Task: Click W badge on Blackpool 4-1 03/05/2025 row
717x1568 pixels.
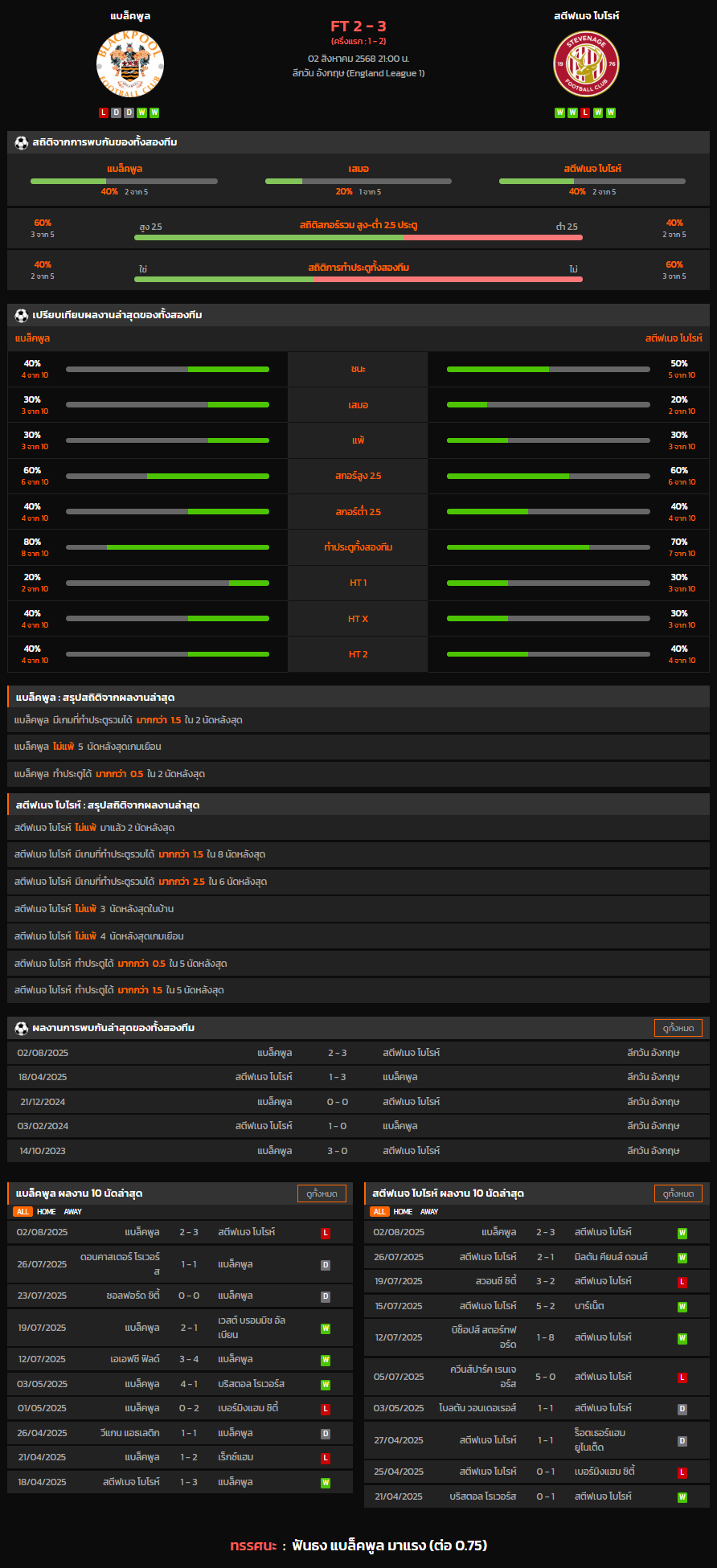Action: click(326, 1385)
